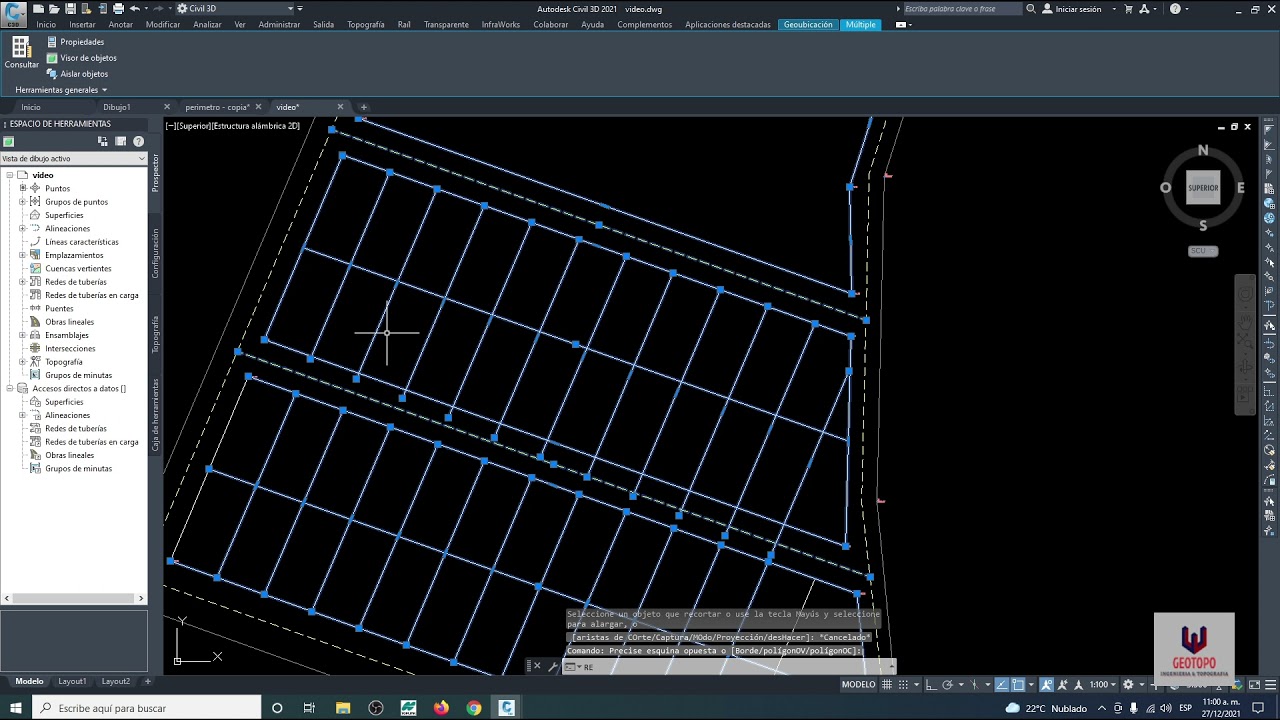Image resolution: width=1280 pixels, height=720 pixels.
Task: Switch to the Geoubicación ribbon tab
Action: pyautogui.click(x=808, y=24)
